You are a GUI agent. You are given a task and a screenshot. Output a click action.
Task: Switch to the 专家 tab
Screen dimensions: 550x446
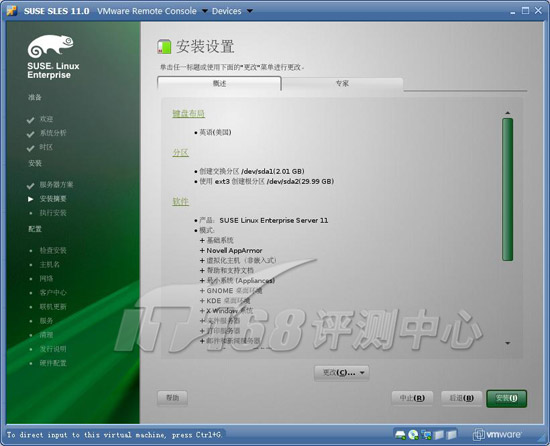[342, 83]
